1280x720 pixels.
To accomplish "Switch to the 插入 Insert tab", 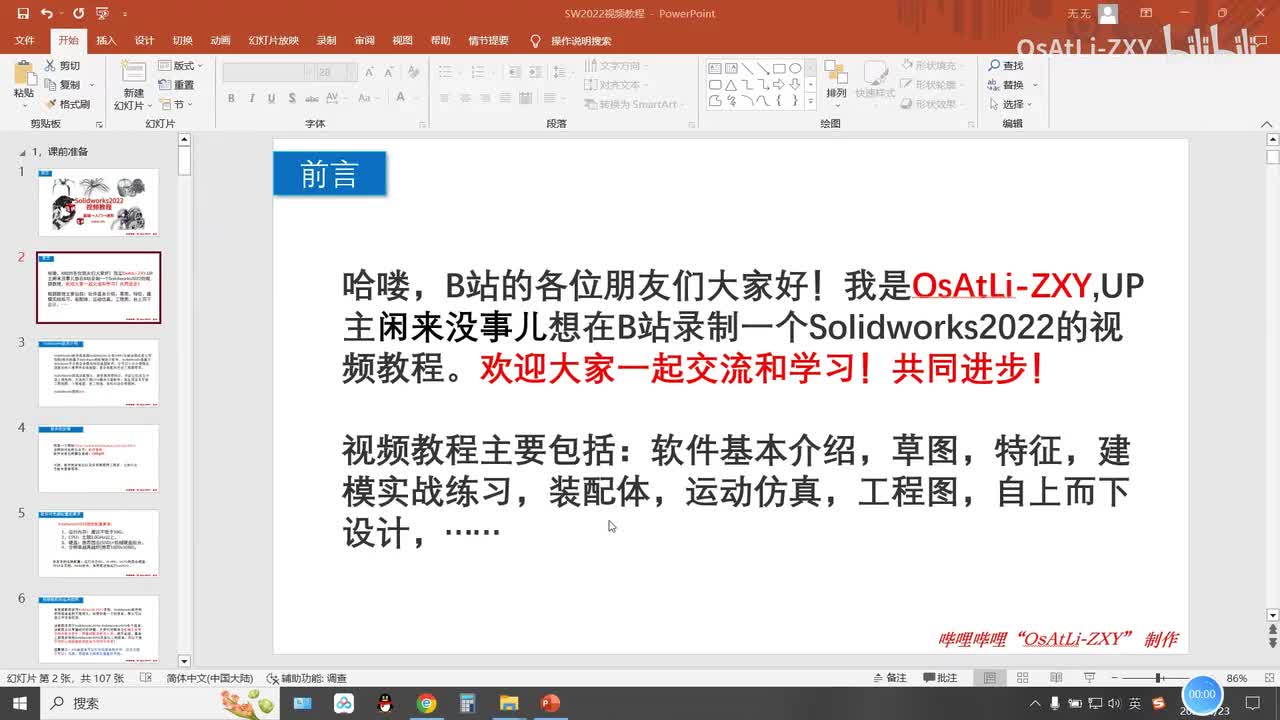I will coord(106,41).
